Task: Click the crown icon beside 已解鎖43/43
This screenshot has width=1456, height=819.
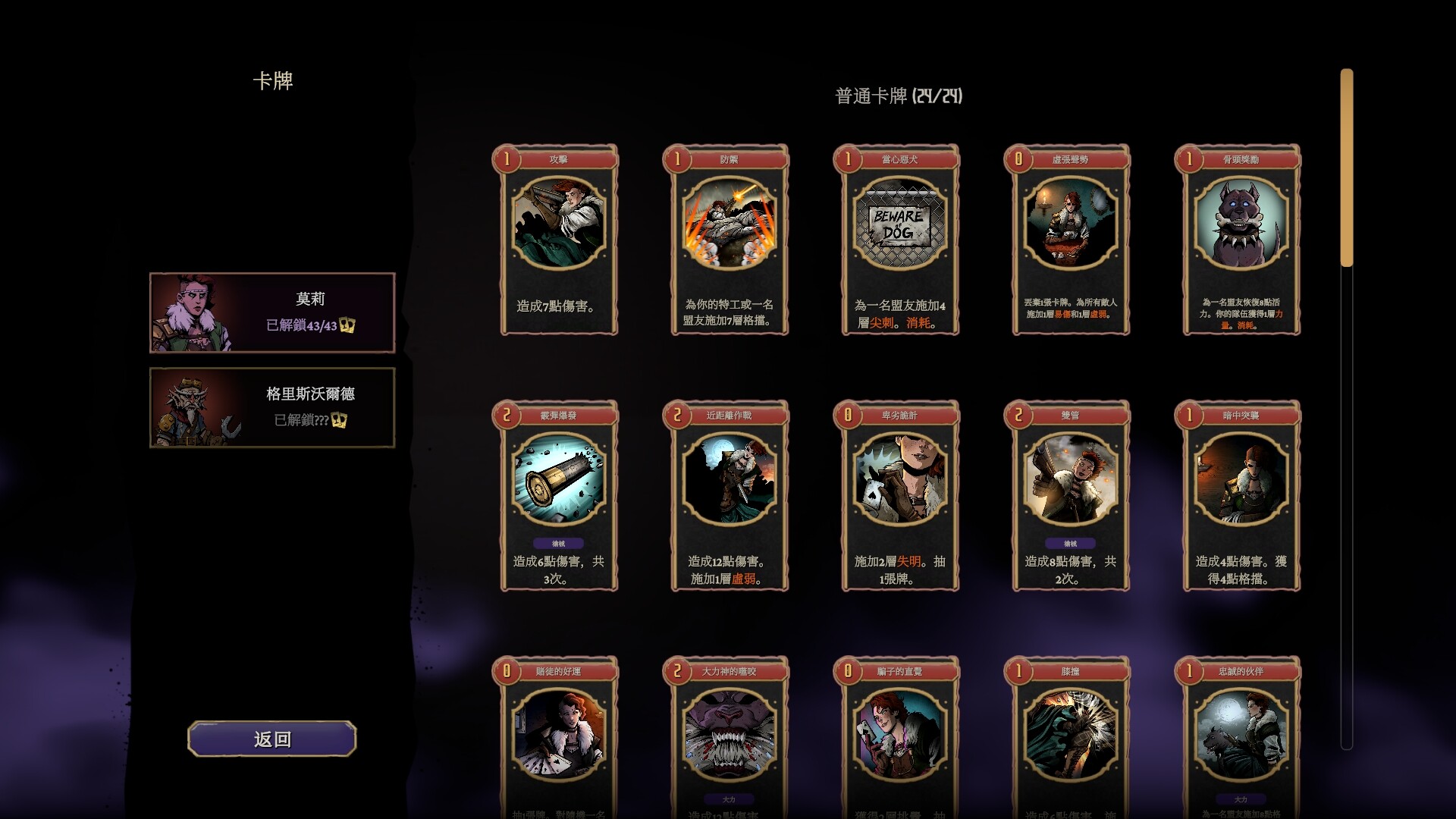Action: (x=347, y=325)
